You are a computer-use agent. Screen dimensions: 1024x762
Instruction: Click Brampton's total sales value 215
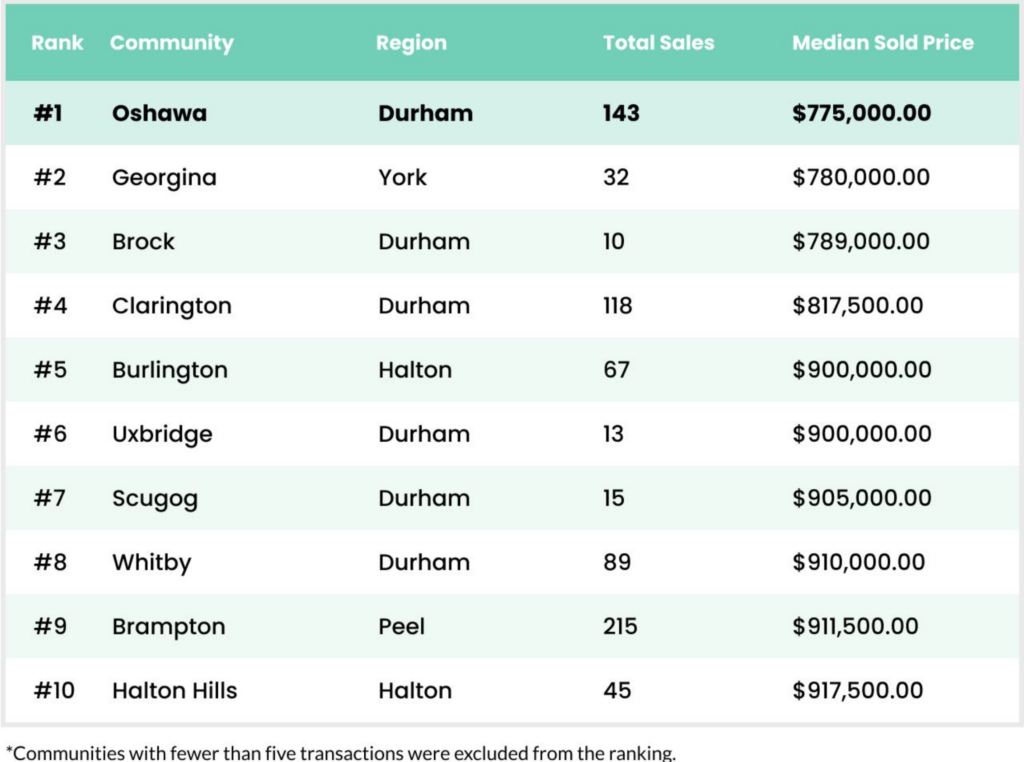620,627
